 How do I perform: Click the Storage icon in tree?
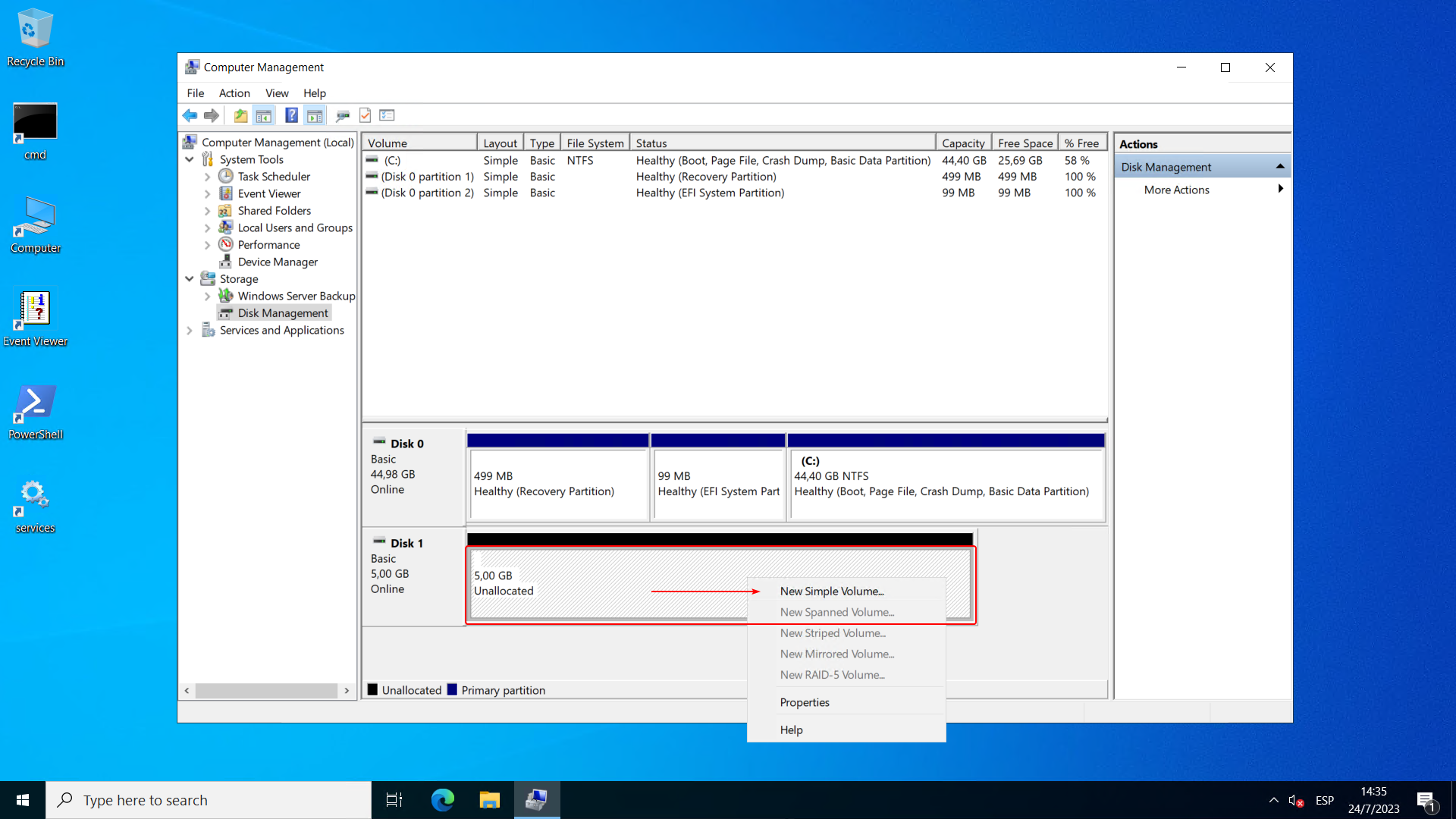point(208,278)
